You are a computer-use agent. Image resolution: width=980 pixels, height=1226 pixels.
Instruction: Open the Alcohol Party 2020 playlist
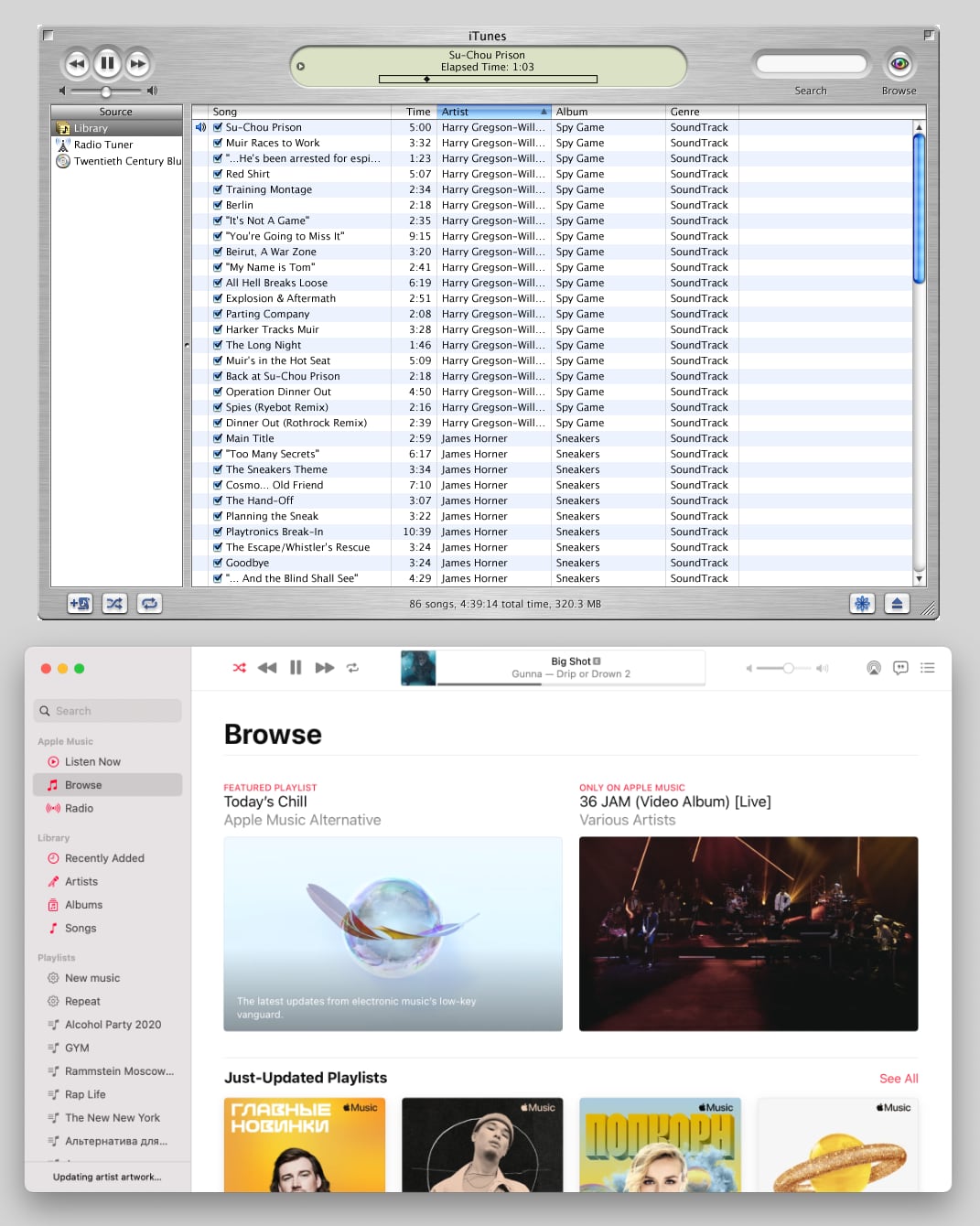(x=108, y=1025)
